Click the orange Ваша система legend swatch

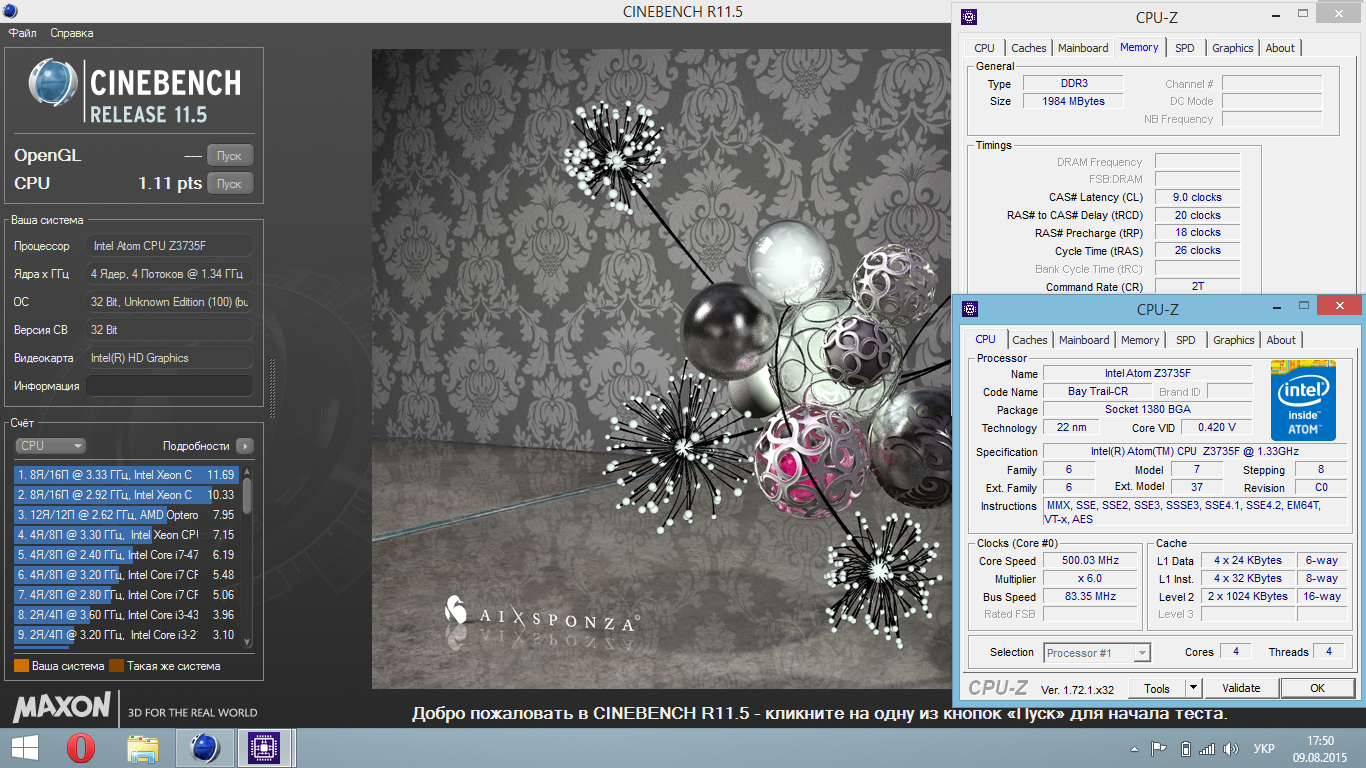tap(21, 666)
